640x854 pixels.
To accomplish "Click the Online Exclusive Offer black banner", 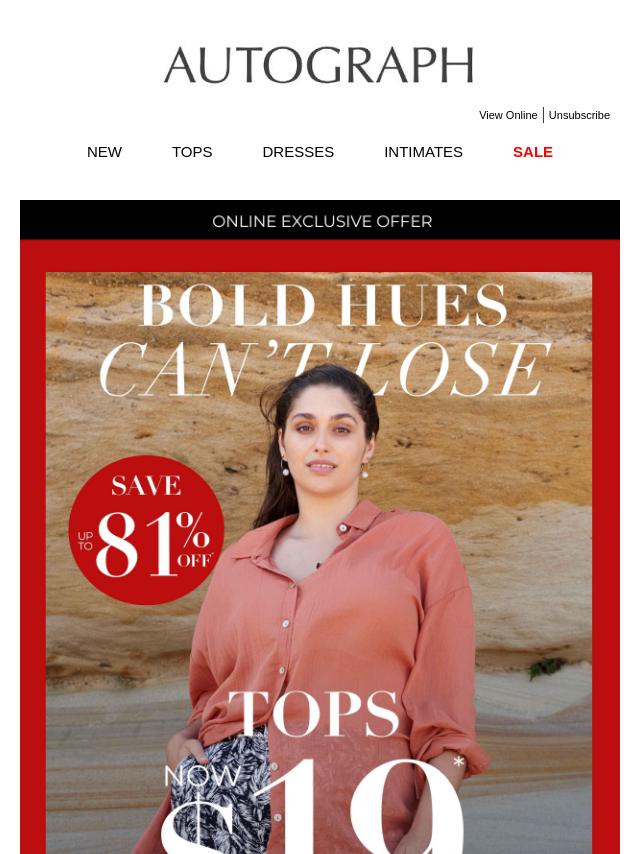I will point(320,220).
